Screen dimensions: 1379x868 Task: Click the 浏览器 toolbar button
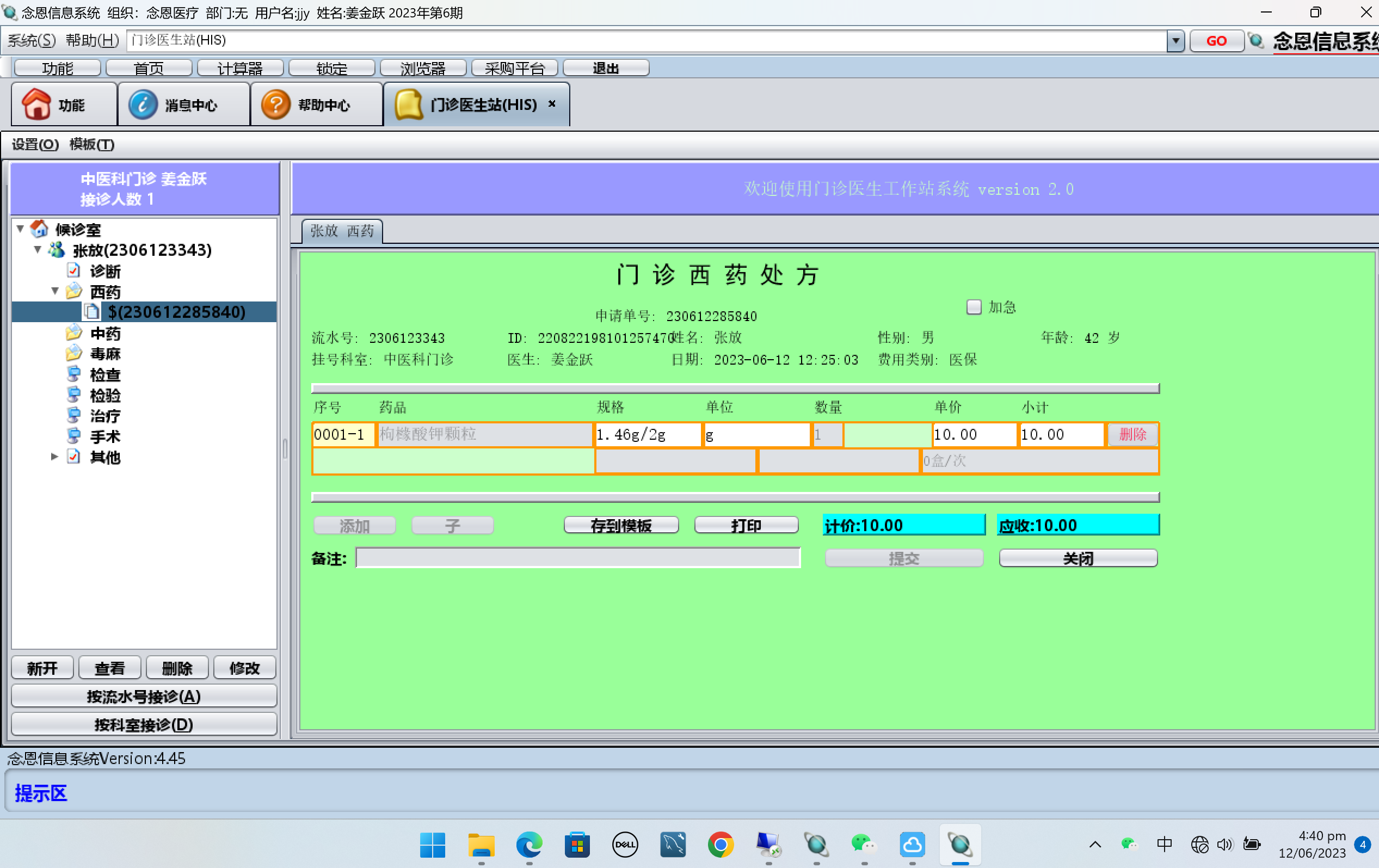click(x=423, y=67)
